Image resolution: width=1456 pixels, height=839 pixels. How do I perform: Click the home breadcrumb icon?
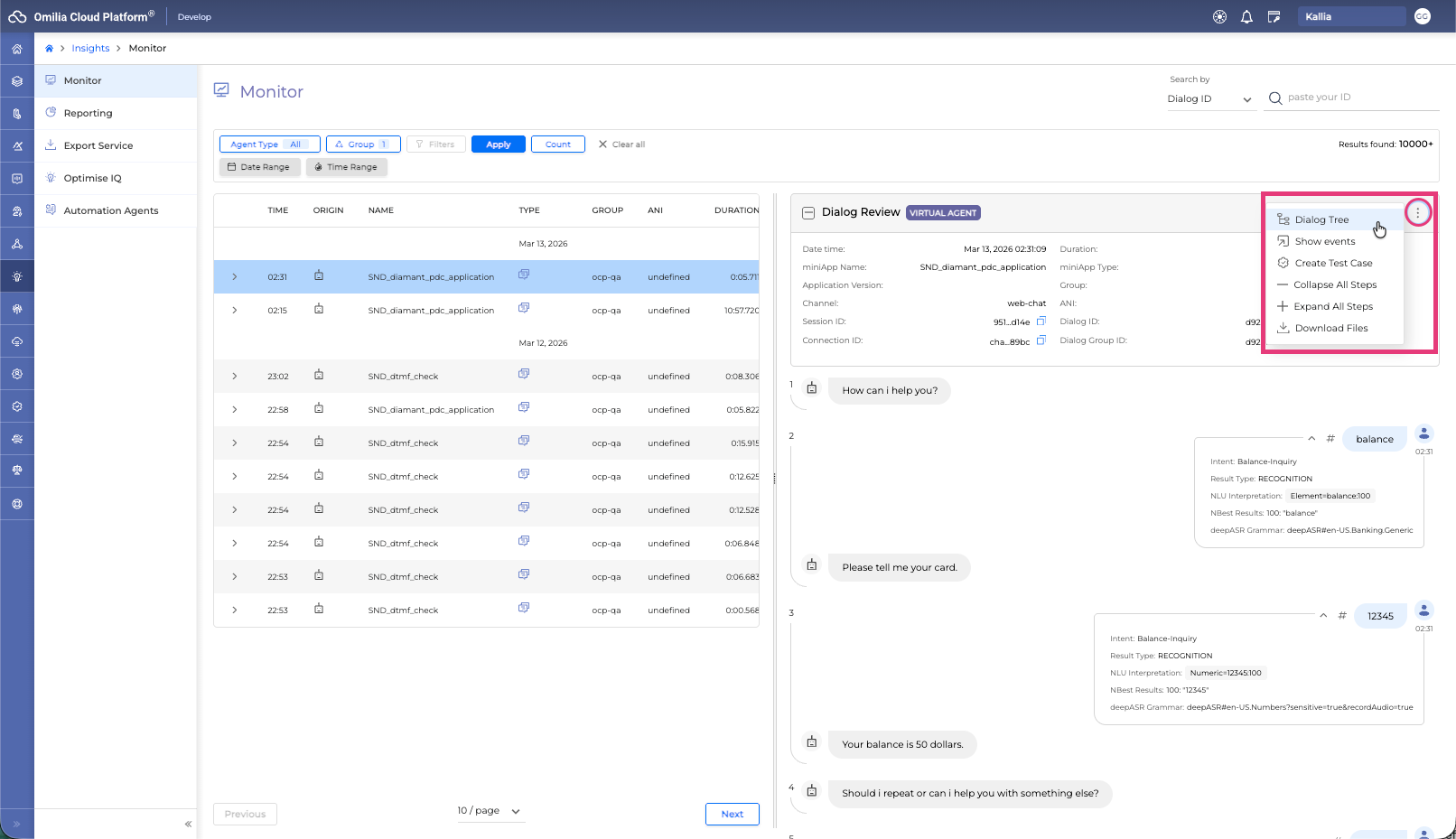(49, 49)
